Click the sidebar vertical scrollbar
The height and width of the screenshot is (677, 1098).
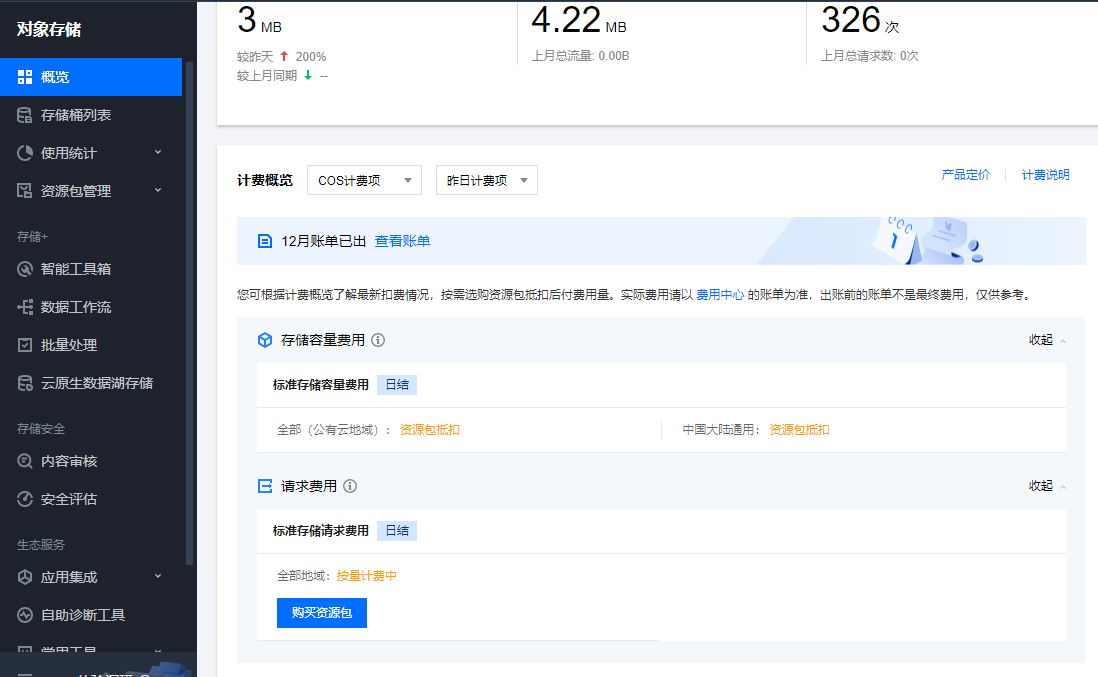(189, 300)
